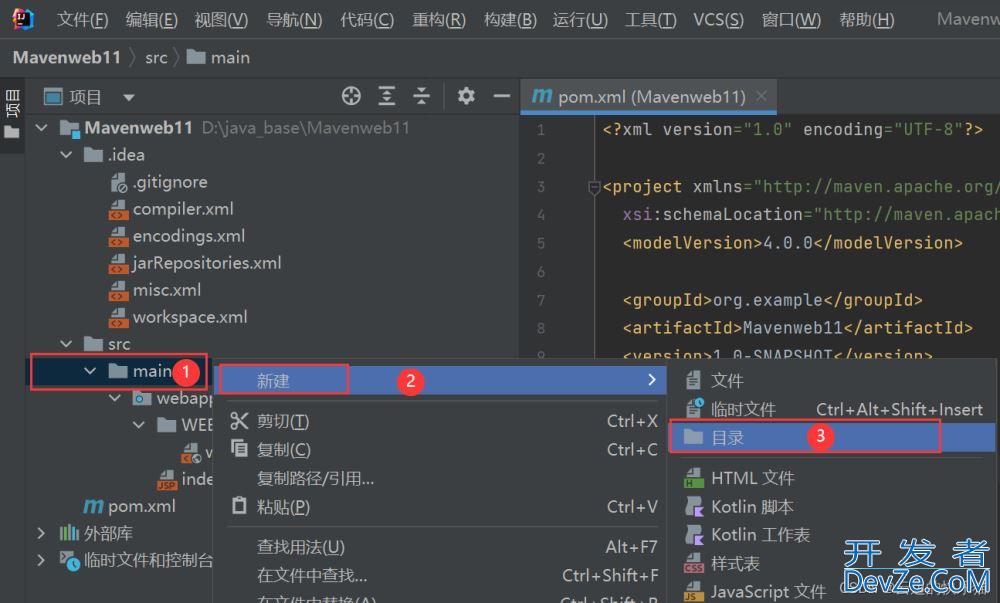The image size is (1000, 603).
Task: Select 文件 in the new submenu
Action: click(x=833, y=381)
